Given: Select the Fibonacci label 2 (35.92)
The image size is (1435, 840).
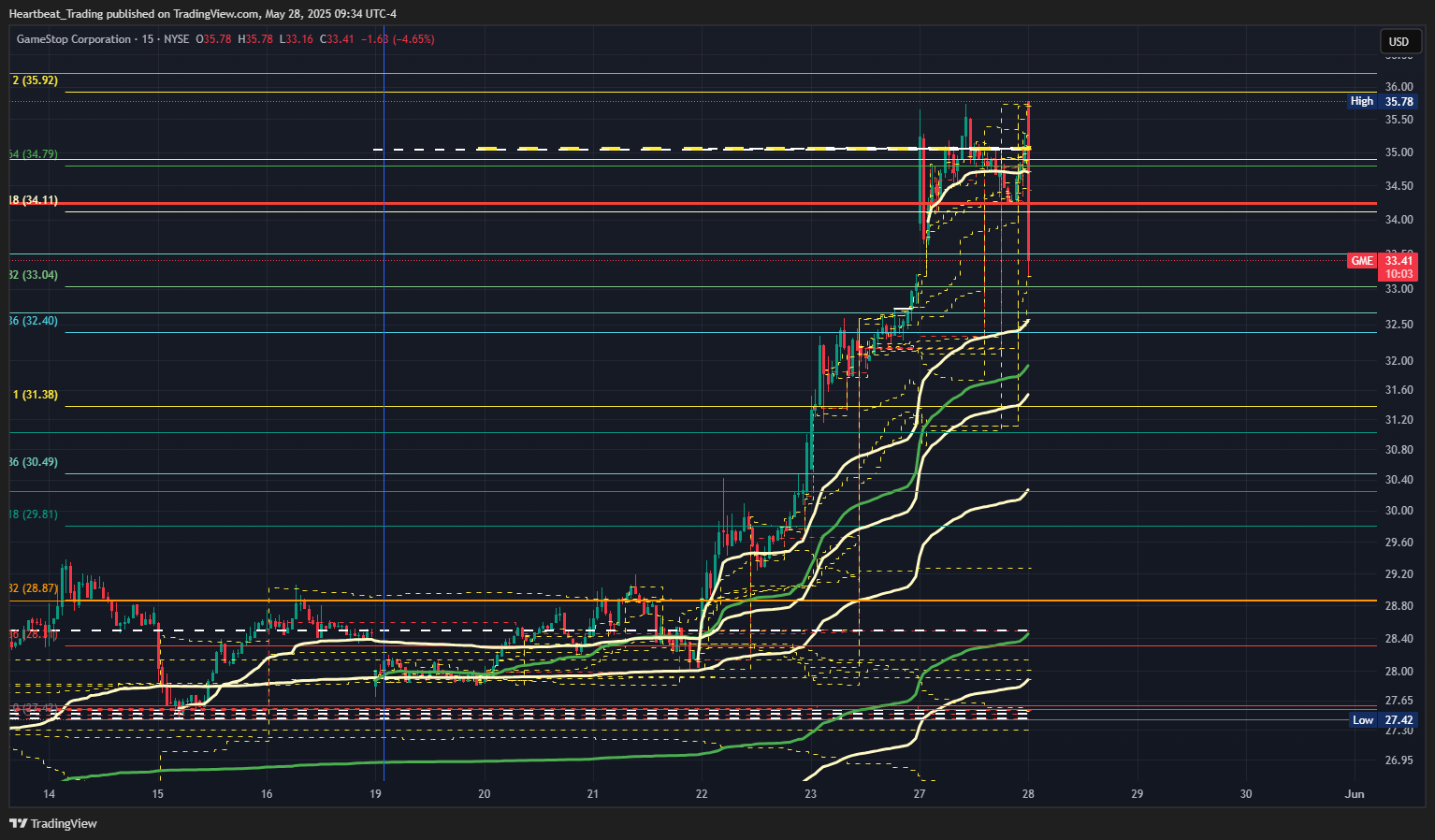Looking at the screenshot, I should pos(36,80).
